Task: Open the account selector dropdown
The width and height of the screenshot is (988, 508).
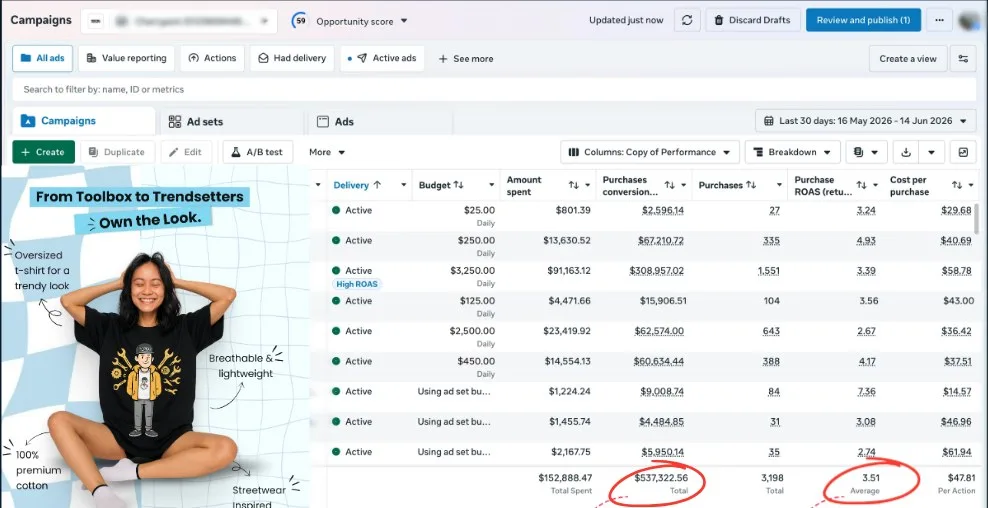Action: click(x=179, y=21)
